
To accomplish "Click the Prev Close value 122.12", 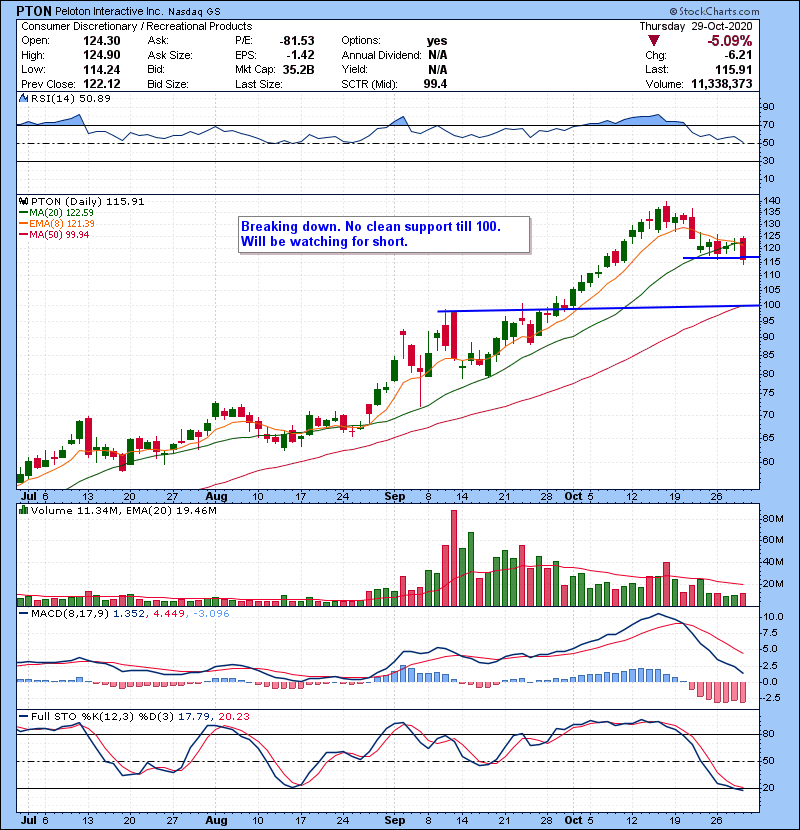I will [x=102, y=84].
